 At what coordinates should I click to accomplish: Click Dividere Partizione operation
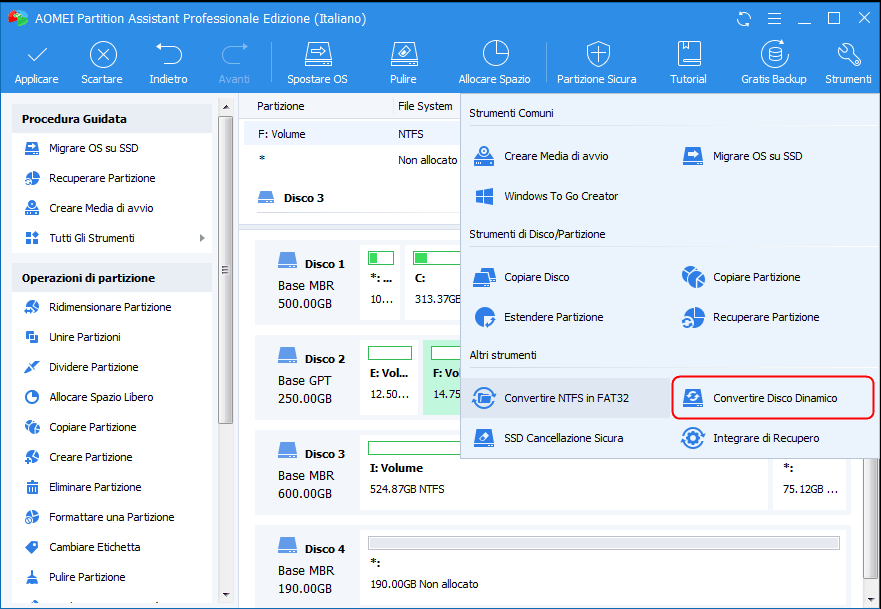[81, 367]
